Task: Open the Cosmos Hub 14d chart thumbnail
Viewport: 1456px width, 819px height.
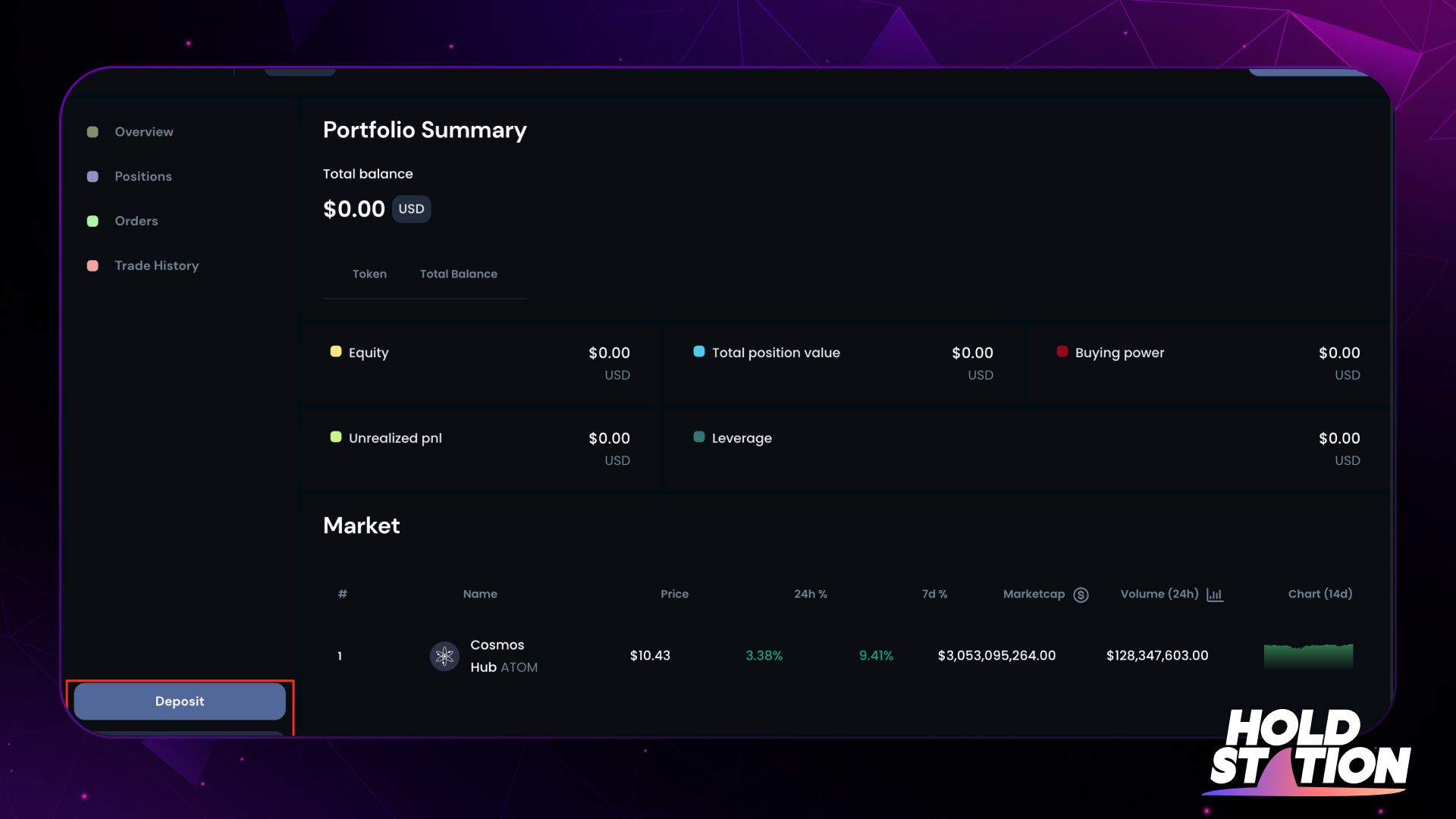Action: click(1308, 656)
